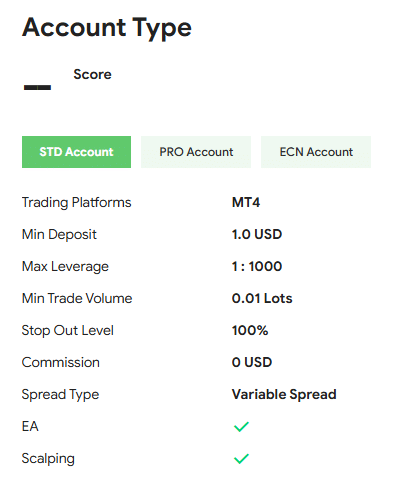Switch to the PRO Account tab

coord(196,152)
